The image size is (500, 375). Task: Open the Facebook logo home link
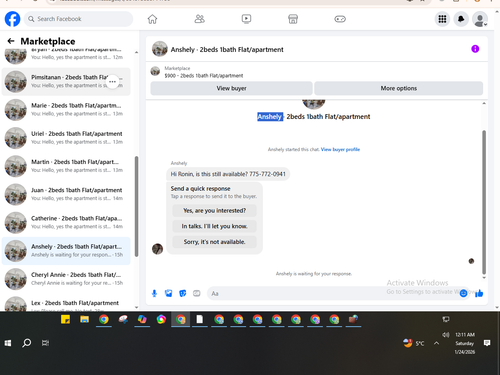click(12, 19)
